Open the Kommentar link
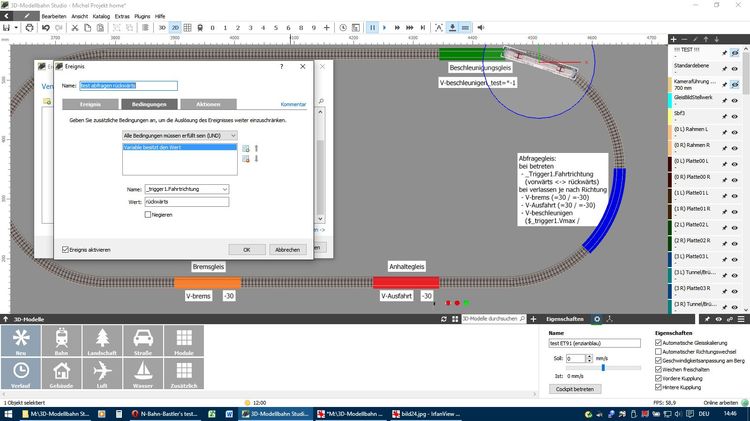This screenshot has height=421, width=750. (293, 104)
